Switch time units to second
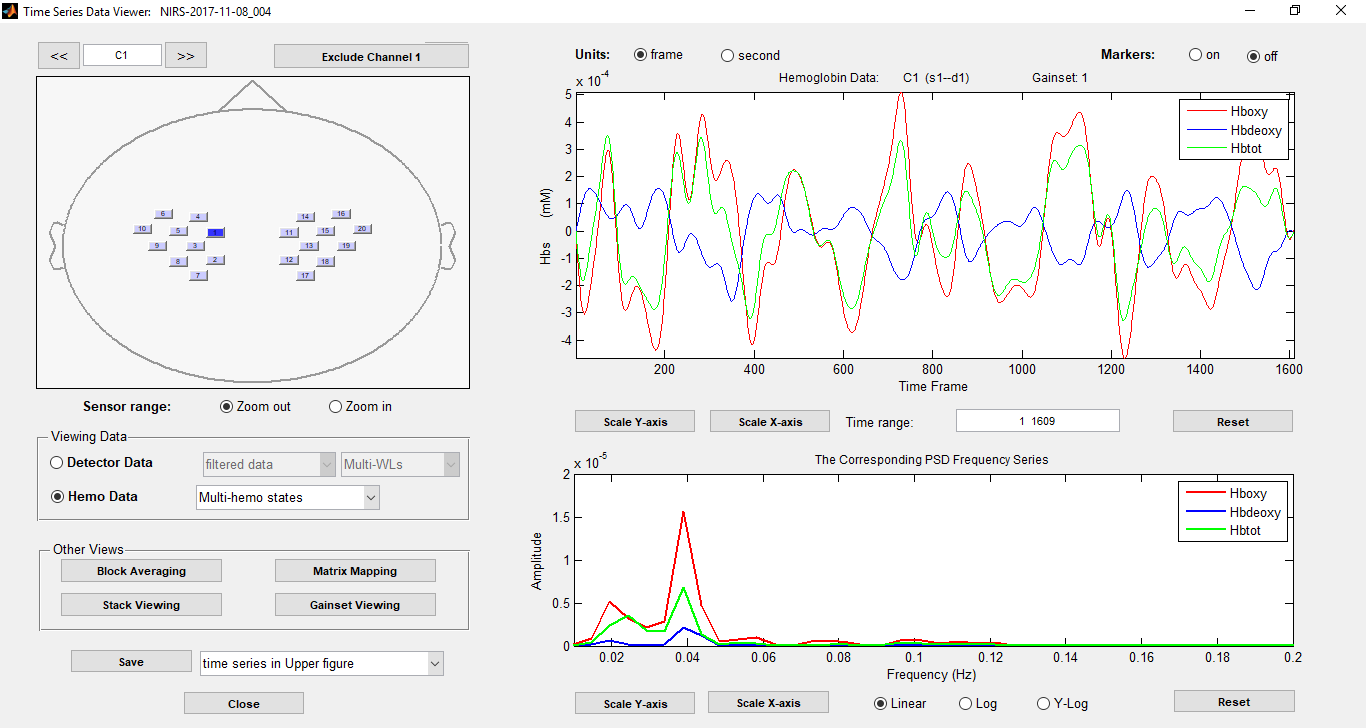Viewport: 1366px width, 728px height. (728, 55)
